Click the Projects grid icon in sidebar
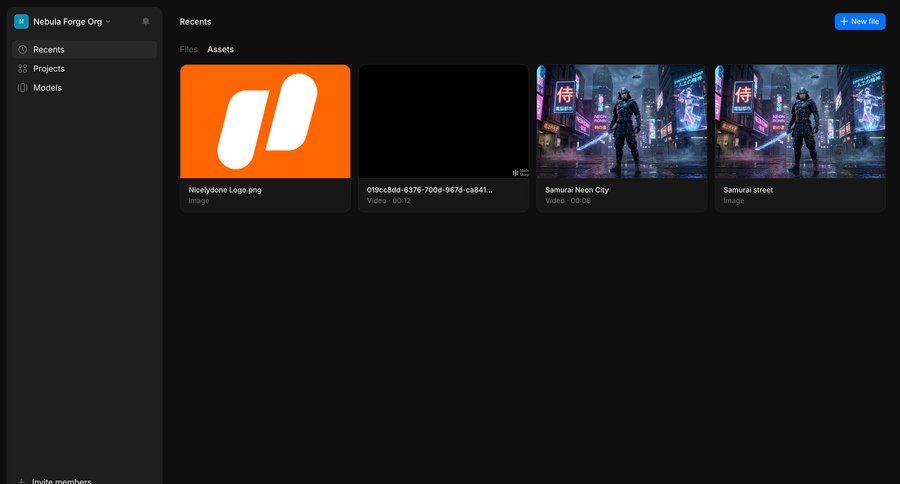The image size is (900, 484). tap(22, 69)
